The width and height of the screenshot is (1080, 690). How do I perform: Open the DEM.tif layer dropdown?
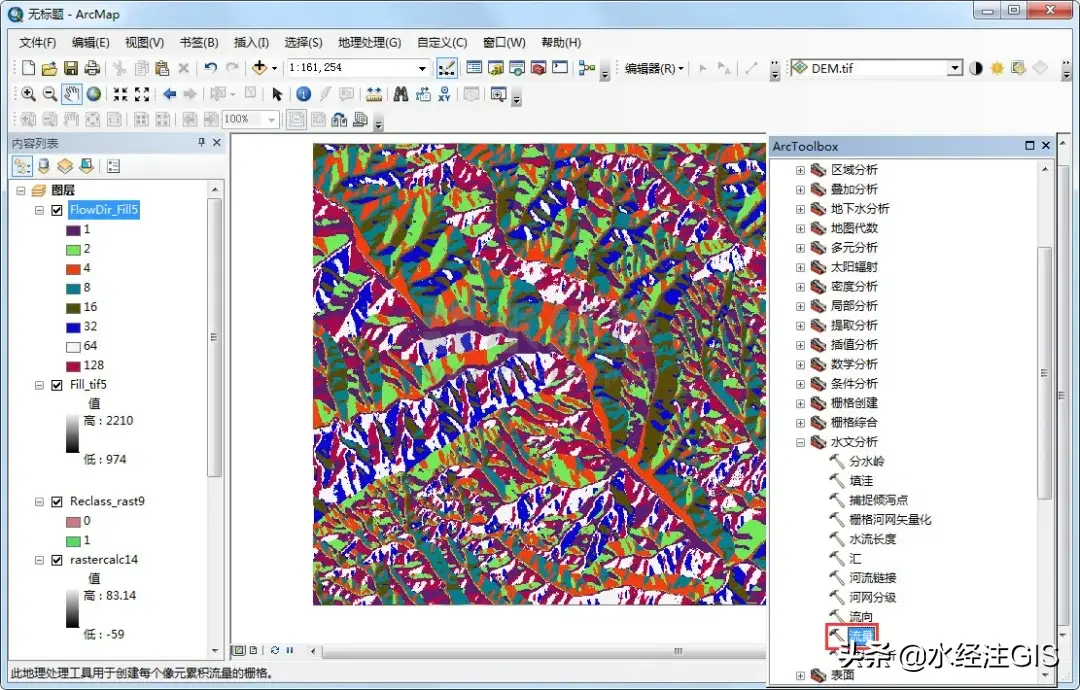(x=955, y=68)
